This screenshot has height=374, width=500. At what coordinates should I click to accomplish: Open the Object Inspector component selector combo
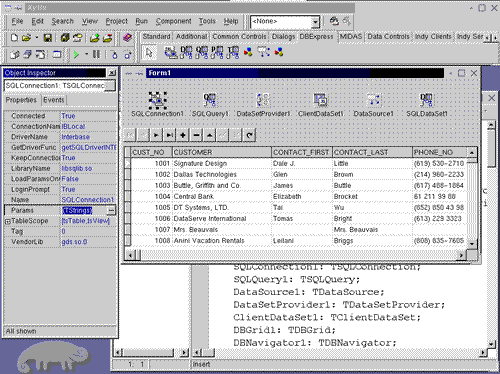tap(60, 86)
